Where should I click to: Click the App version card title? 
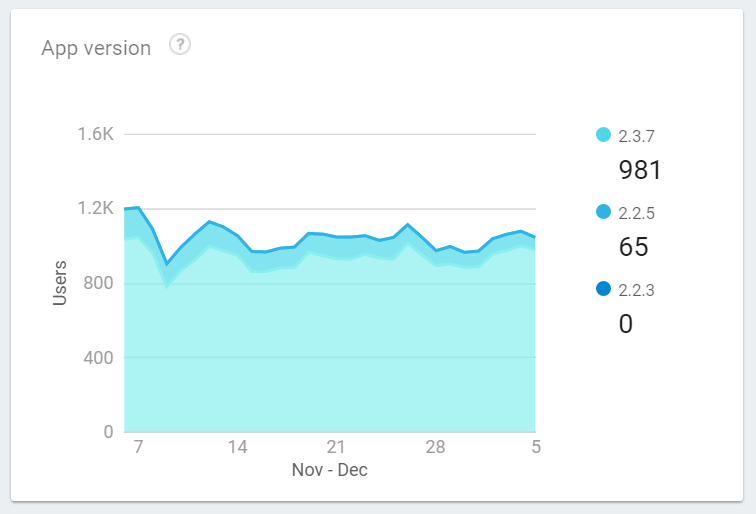click(x=96, y=48)
